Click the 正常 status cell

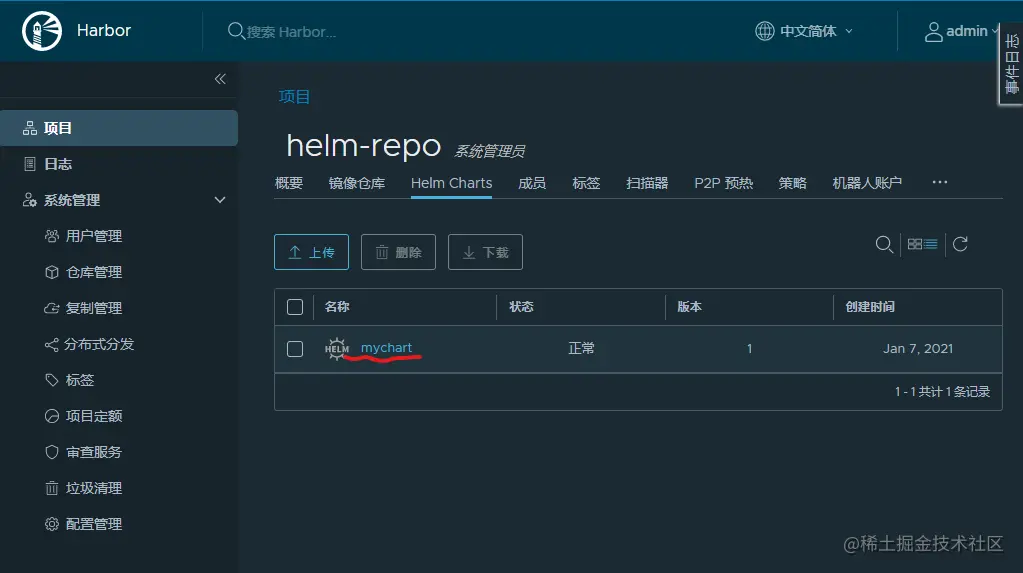[581, 348]
